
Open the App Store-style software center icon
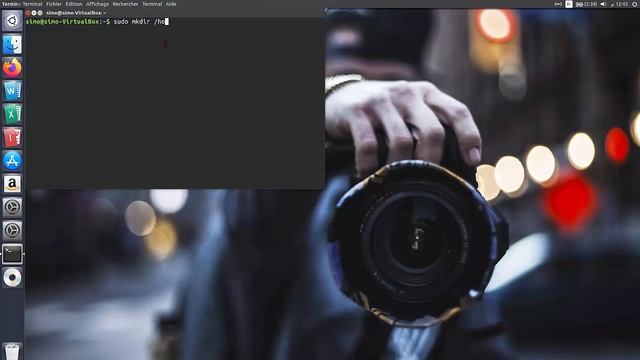[12, 160]
